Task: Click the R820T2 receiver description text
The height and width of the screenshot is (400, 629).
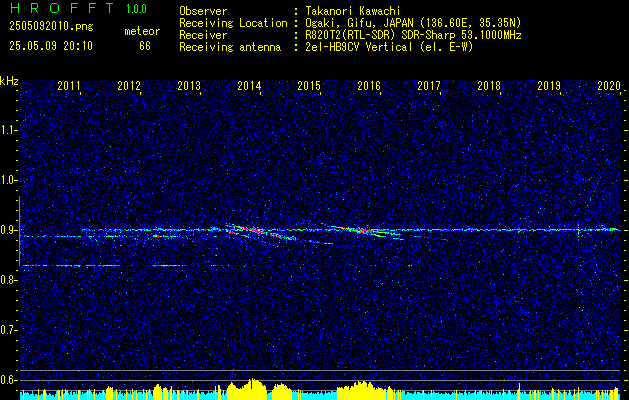Action: click(413, 35)
